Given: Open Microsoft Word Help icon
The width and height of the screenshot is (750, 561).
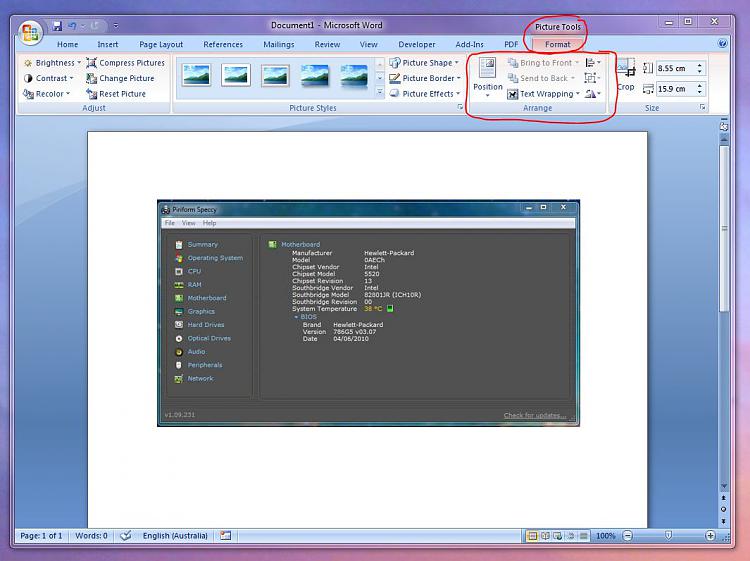Looking at the screenshot, I should [722, 44].
